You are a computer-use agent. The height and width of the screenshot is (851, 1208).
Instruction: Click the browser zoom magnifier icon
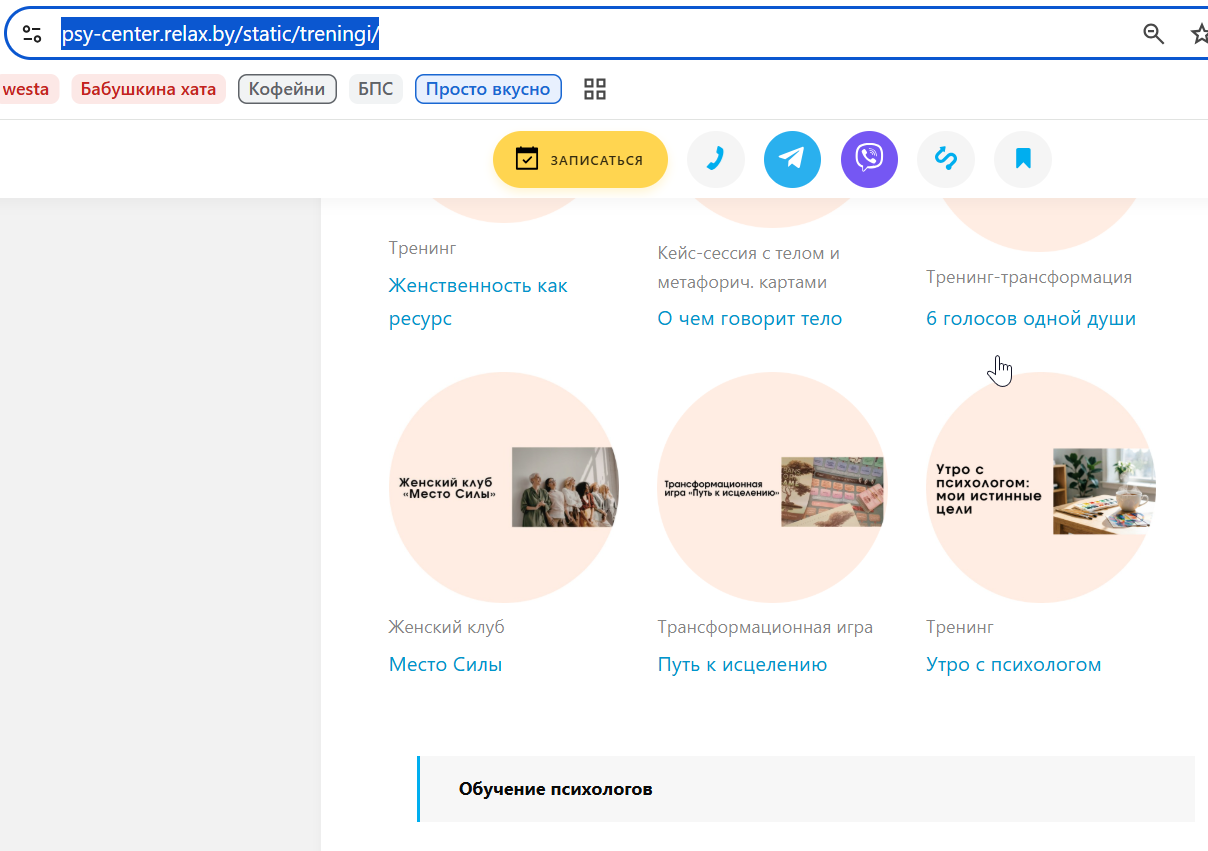pyautogui.click(x=1154, y=34)
